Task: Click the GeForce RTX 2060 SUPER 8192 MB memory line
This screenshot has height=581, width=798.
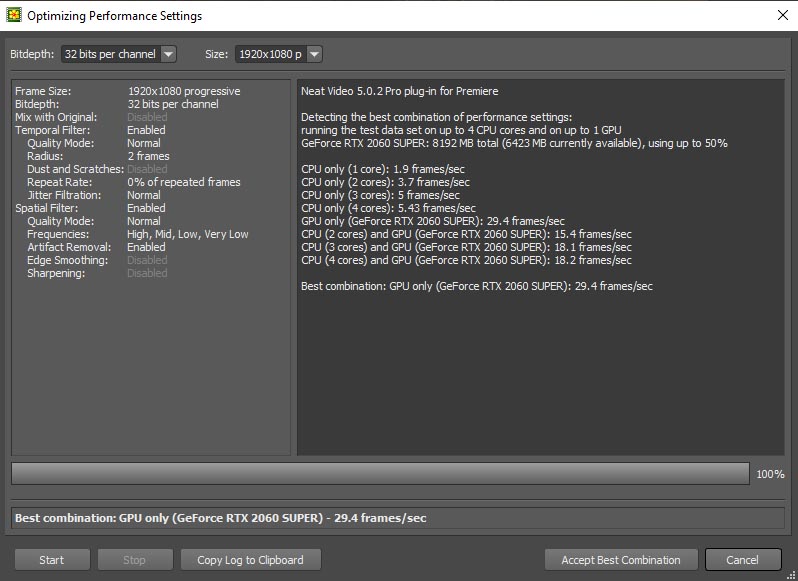Action: (x=514, y=143)
